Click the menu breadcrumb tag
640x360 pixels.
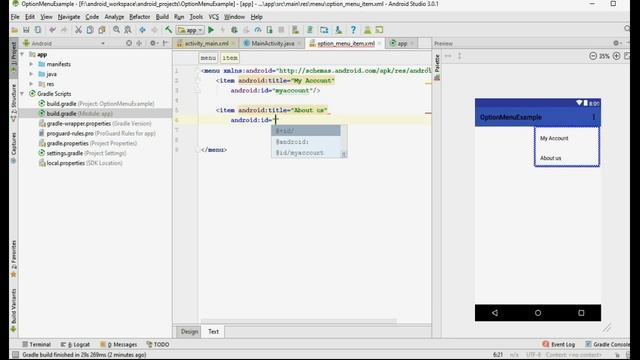point(208,58)
